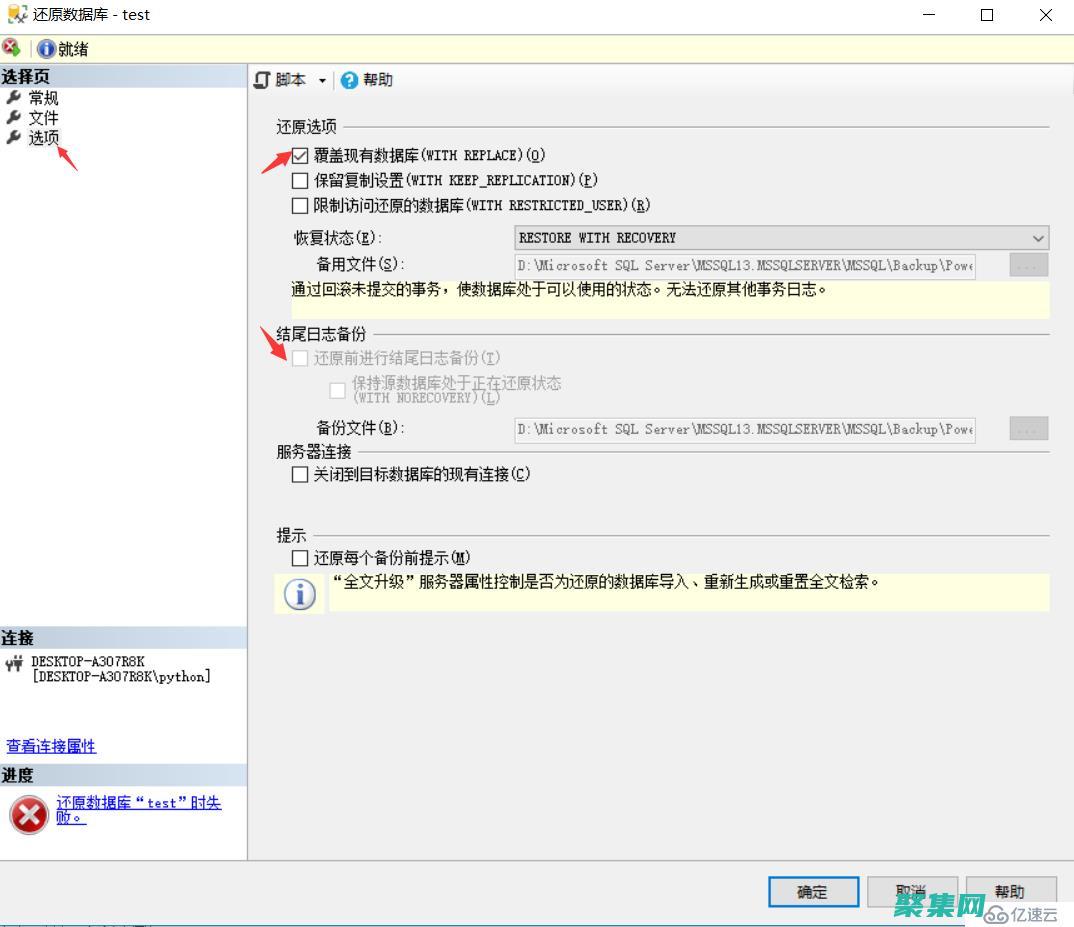Open the 查看连接属性 link
The image size is (1074, 927).
[x=49, y=745]
